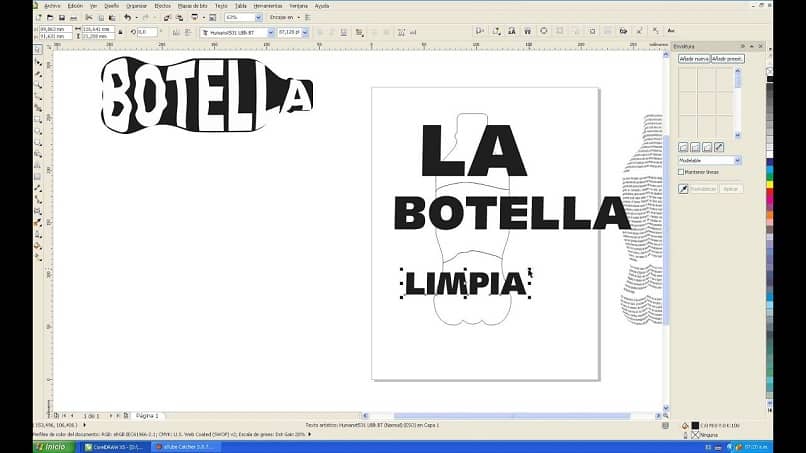Toggle straight line envelope mode
The image size is (806, 453).
[x=683, y=148]
